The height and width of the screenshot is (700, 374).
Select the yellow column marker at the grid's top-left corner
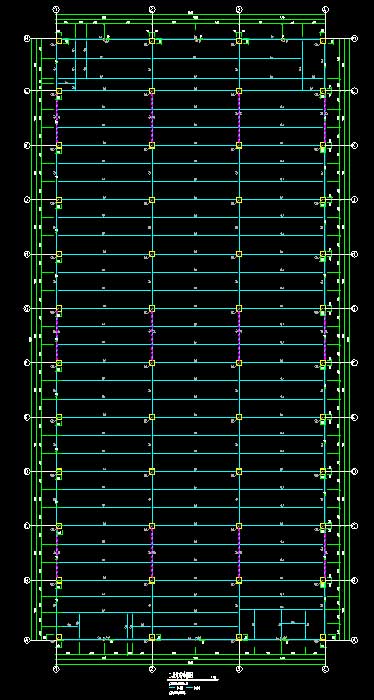pyautogui.click(x=58, y=41)
